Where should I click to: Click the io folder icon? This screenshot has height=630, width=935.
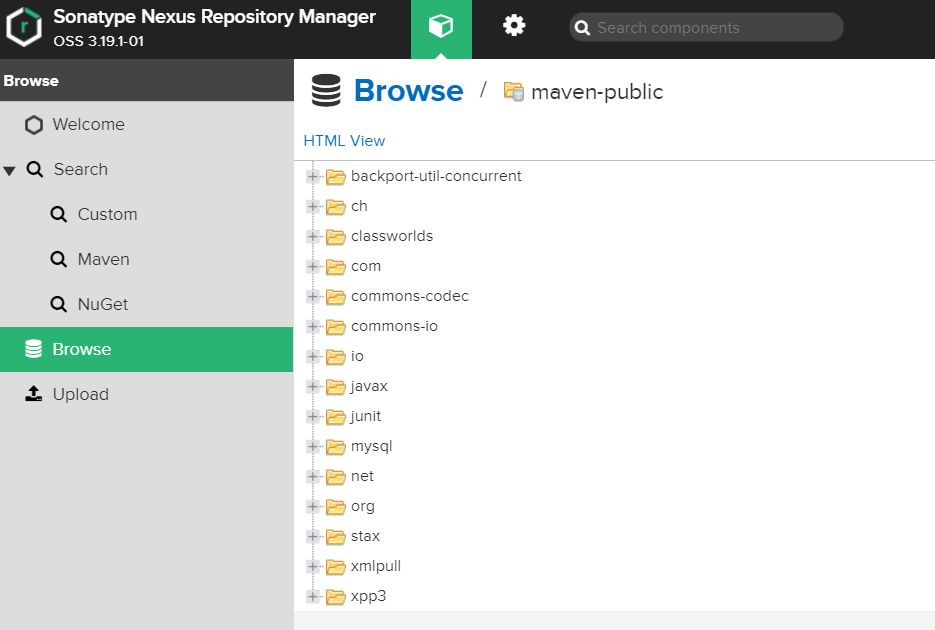[336, 357]
